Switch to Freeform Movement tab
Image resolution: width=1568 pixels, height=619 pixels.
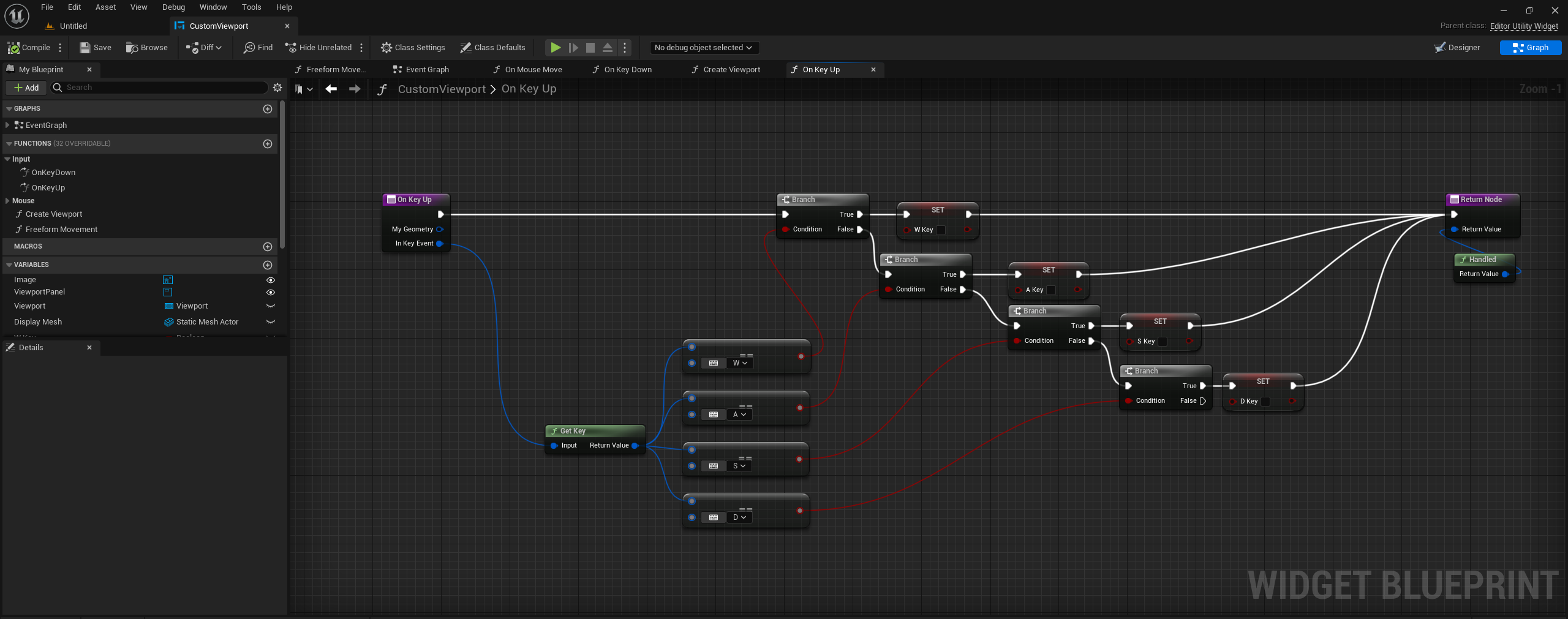[330, 70]
